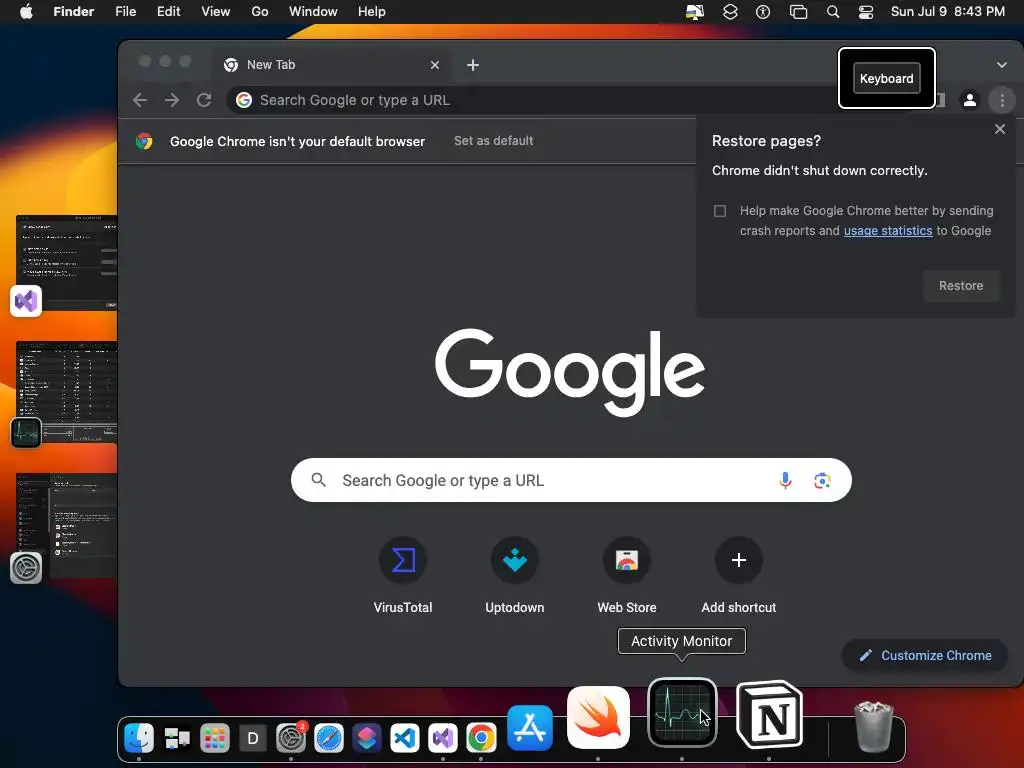Open the VirusTotal shortcut
The width and height of the screenshot is (1024, 768).
[403, 575]
